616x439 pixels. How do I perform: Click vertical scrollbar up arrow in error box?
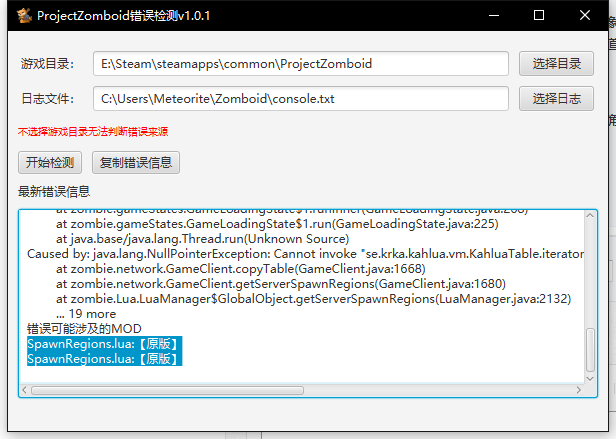(x=590, y=215)
